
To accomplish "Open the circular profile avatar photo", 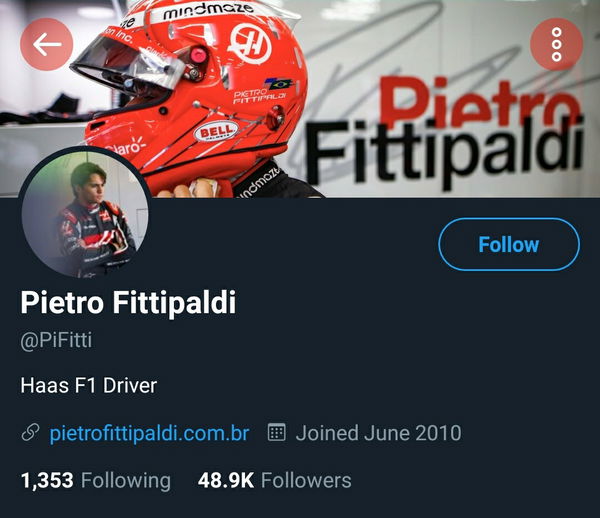I will pos(85,213).
